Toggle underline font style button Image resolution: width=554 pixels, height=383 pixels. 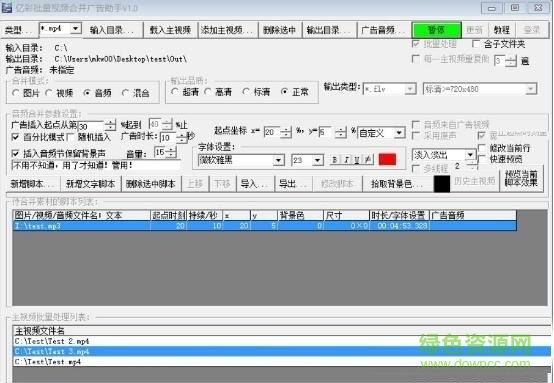pyautogui.click(x=357, y=160)
